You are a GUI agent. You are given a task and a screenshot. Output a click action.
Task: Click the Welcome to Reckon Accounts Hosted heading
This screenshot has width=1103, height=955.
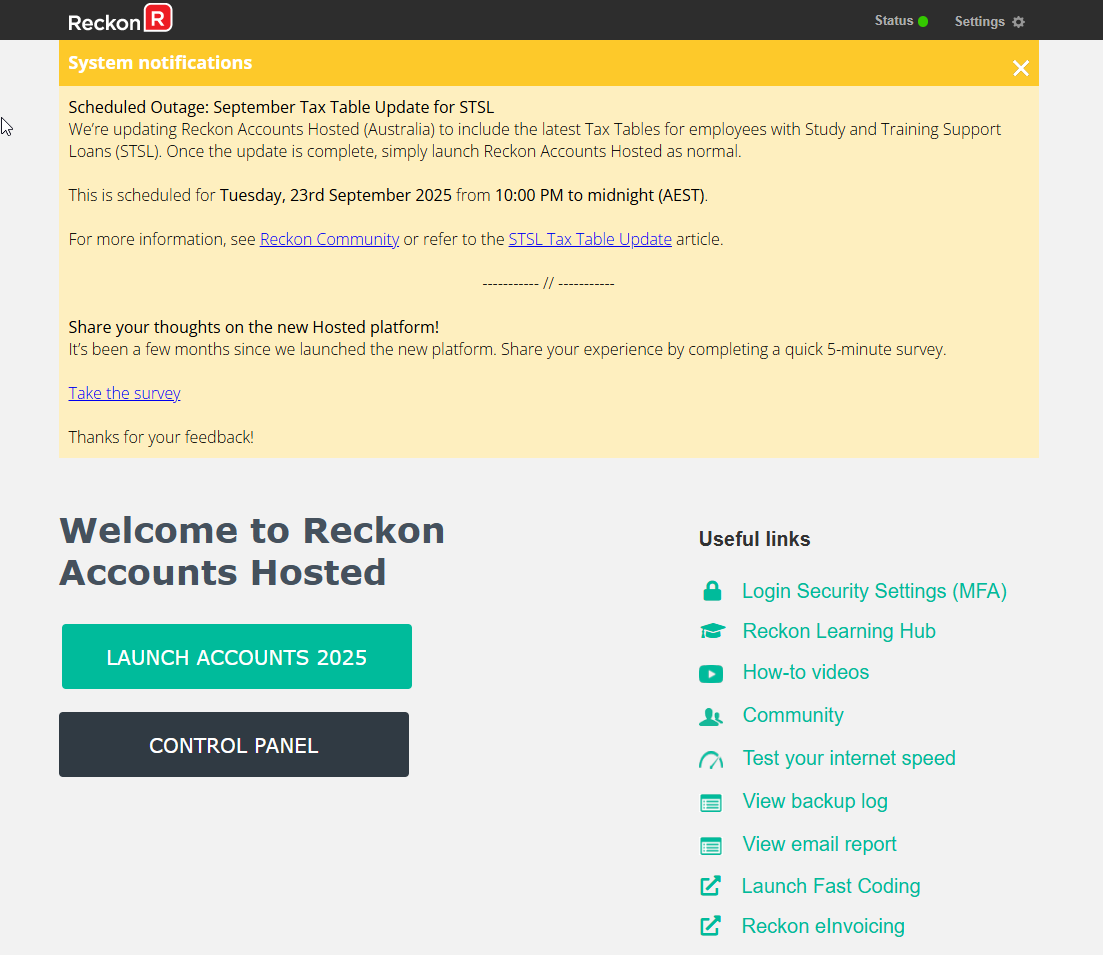click(252, 551)
